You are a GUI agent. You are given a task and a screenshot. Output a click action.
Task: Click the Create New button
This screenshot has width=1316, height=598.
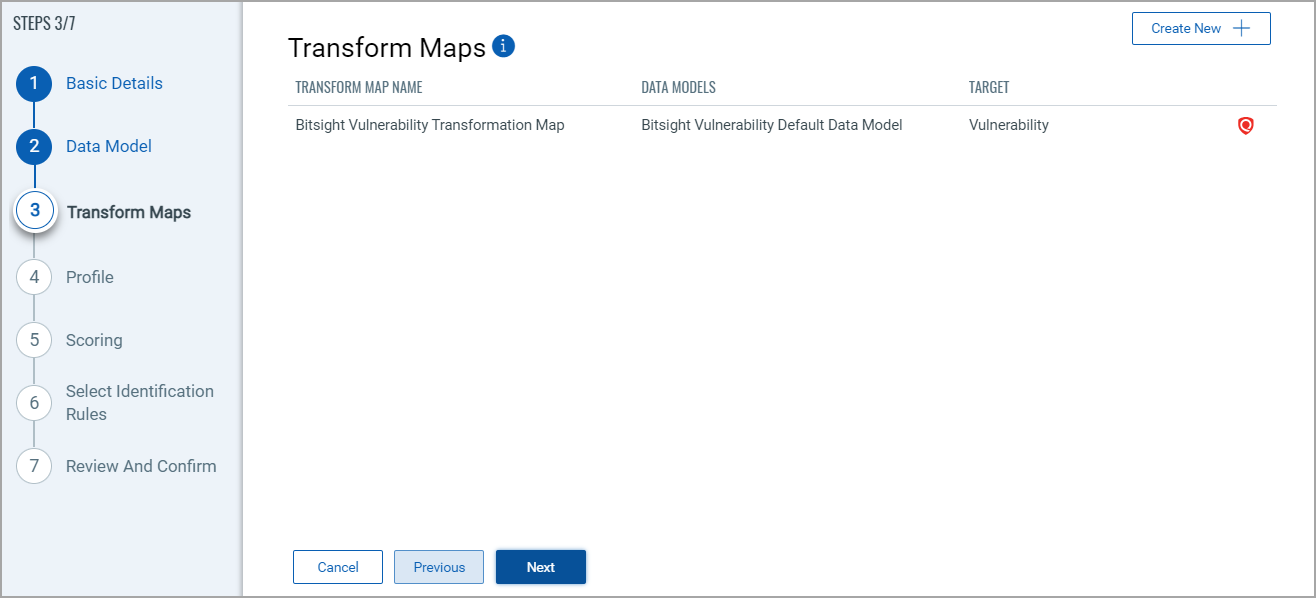(1201, 28)
